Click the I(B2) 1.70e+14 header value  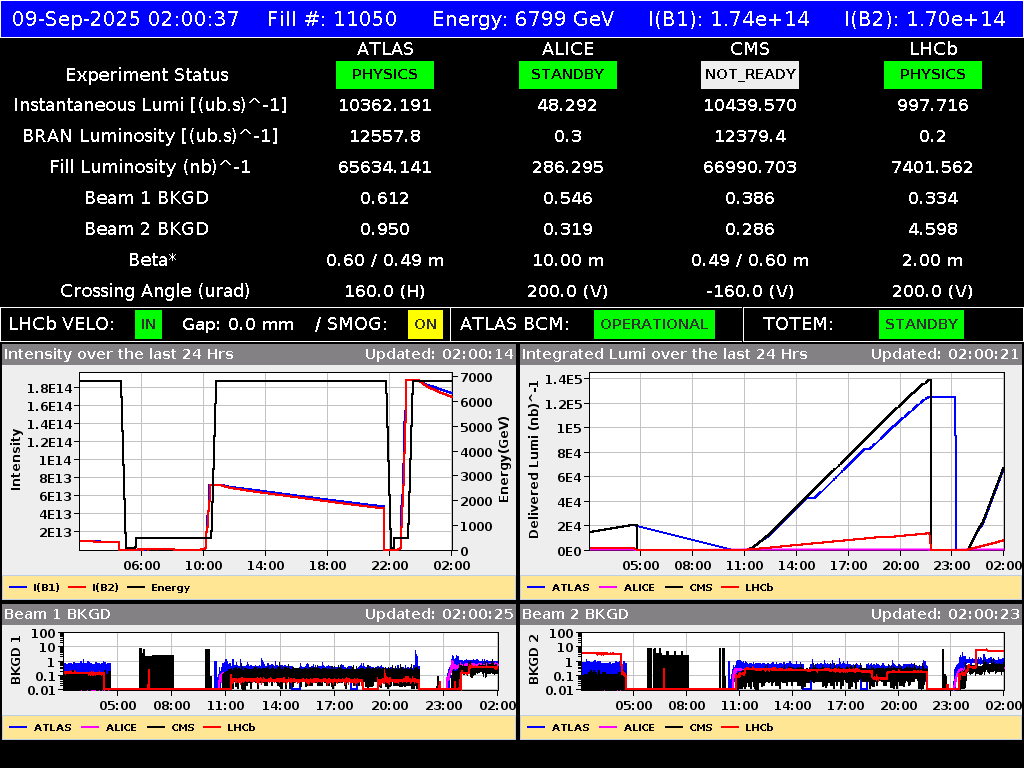point(925,19)
